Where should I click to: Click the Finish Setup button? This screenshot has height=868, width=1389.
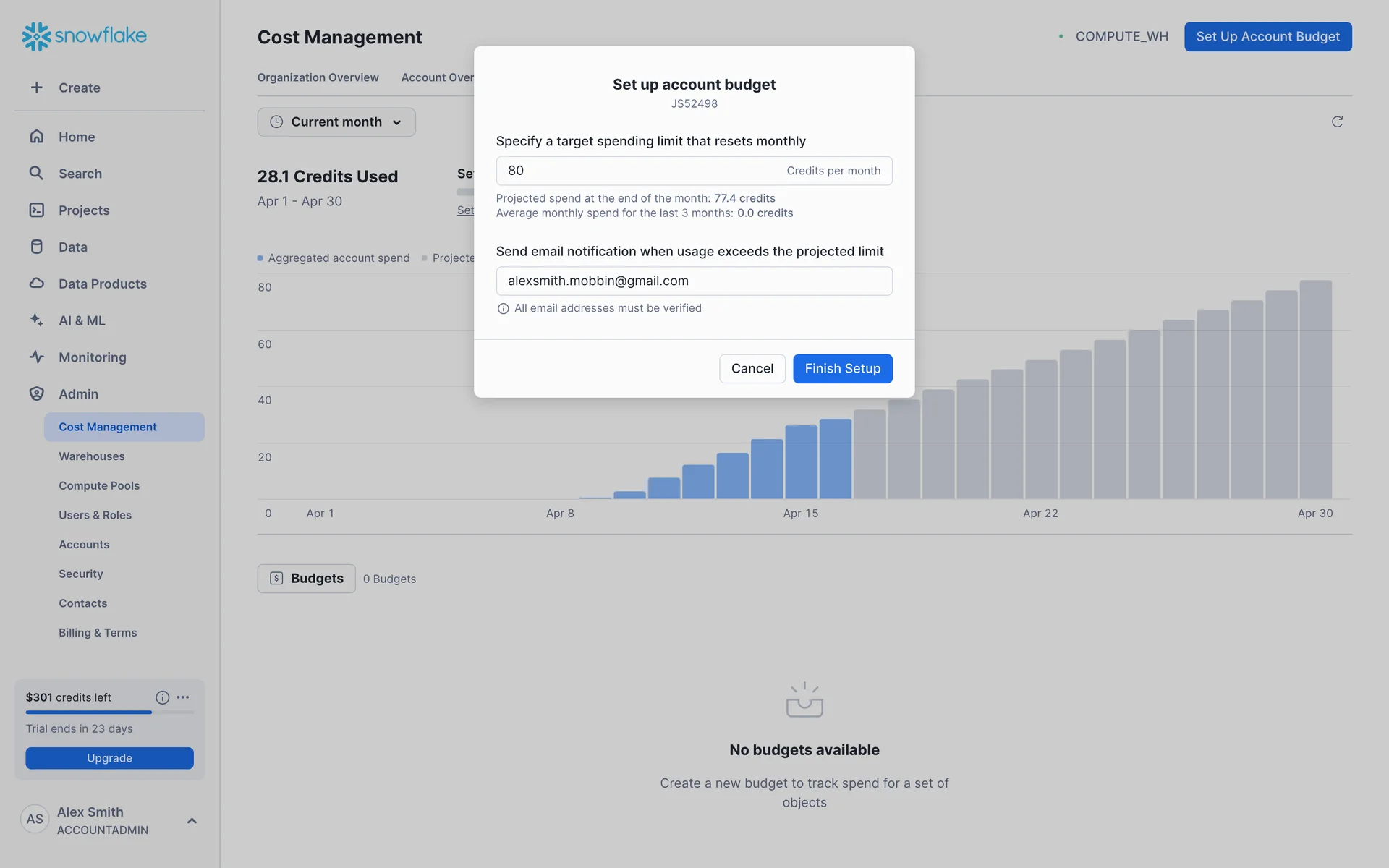click(842, 368)
